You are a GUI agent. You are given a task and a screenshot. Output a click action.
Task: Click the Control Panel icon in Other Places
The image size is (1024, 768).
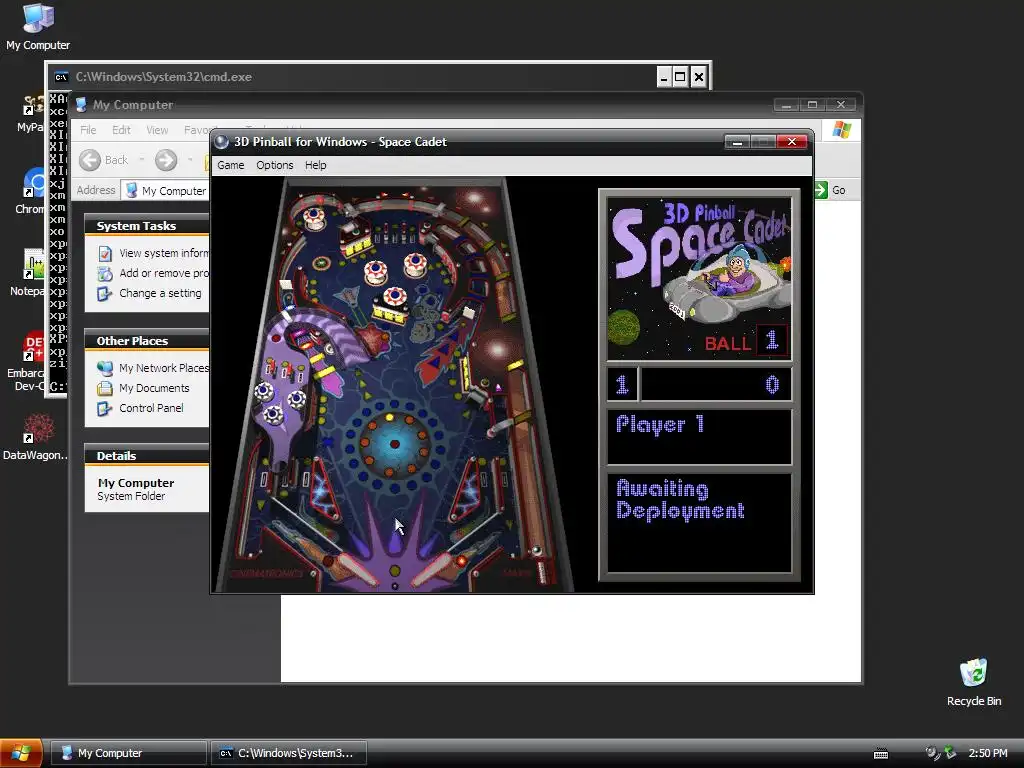pos(104,408)
